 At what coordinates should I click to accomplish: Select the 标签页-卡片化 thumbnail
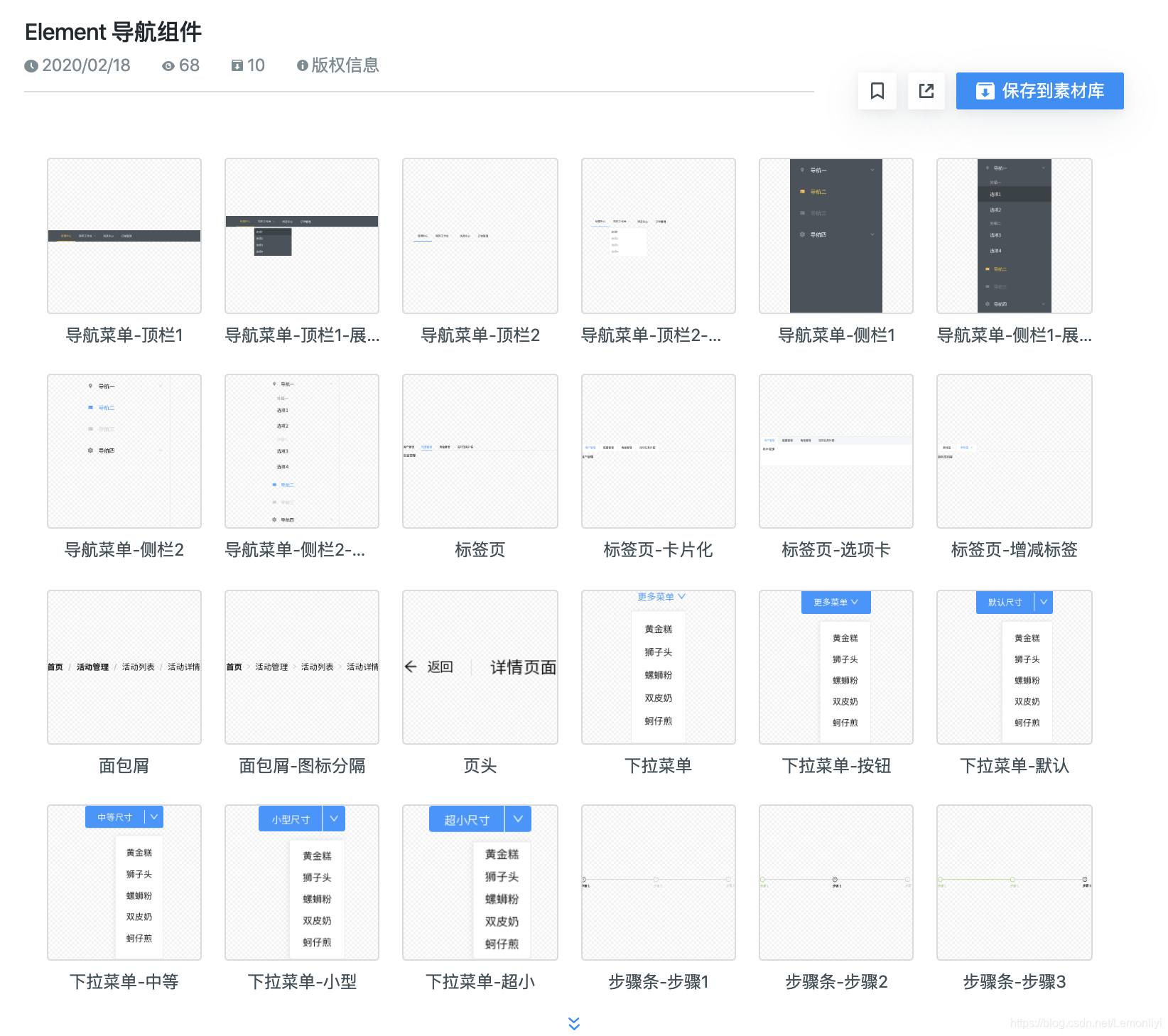tap(659, 451)
